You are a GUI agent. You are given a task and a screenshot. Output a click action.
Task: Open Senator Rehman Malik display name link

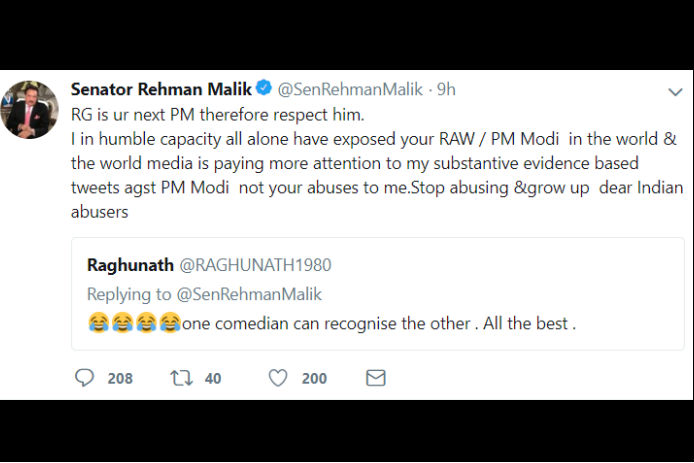[x=161, y=89]
